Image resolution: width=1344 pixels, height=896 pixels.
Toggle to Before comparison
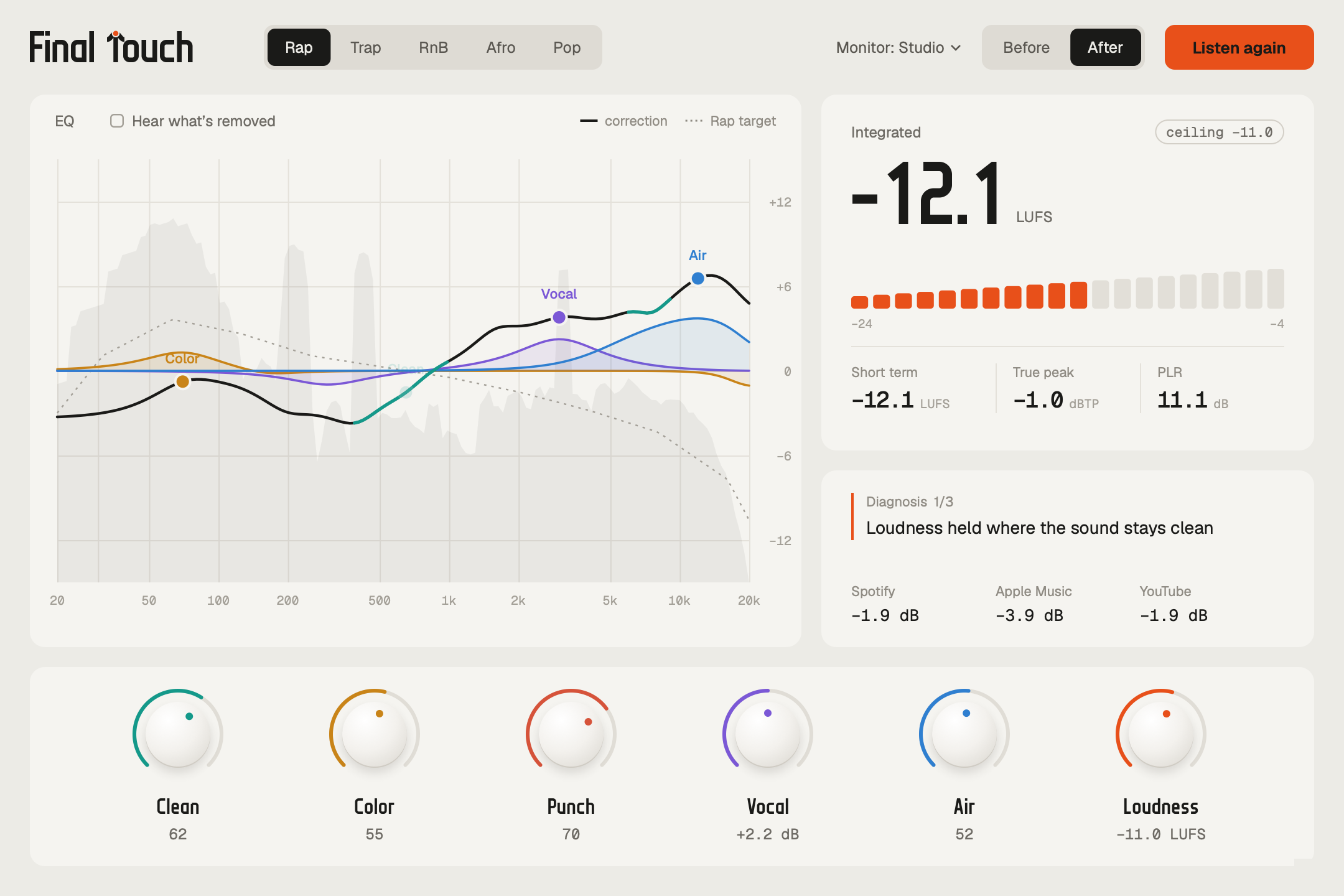point(1026,47)
